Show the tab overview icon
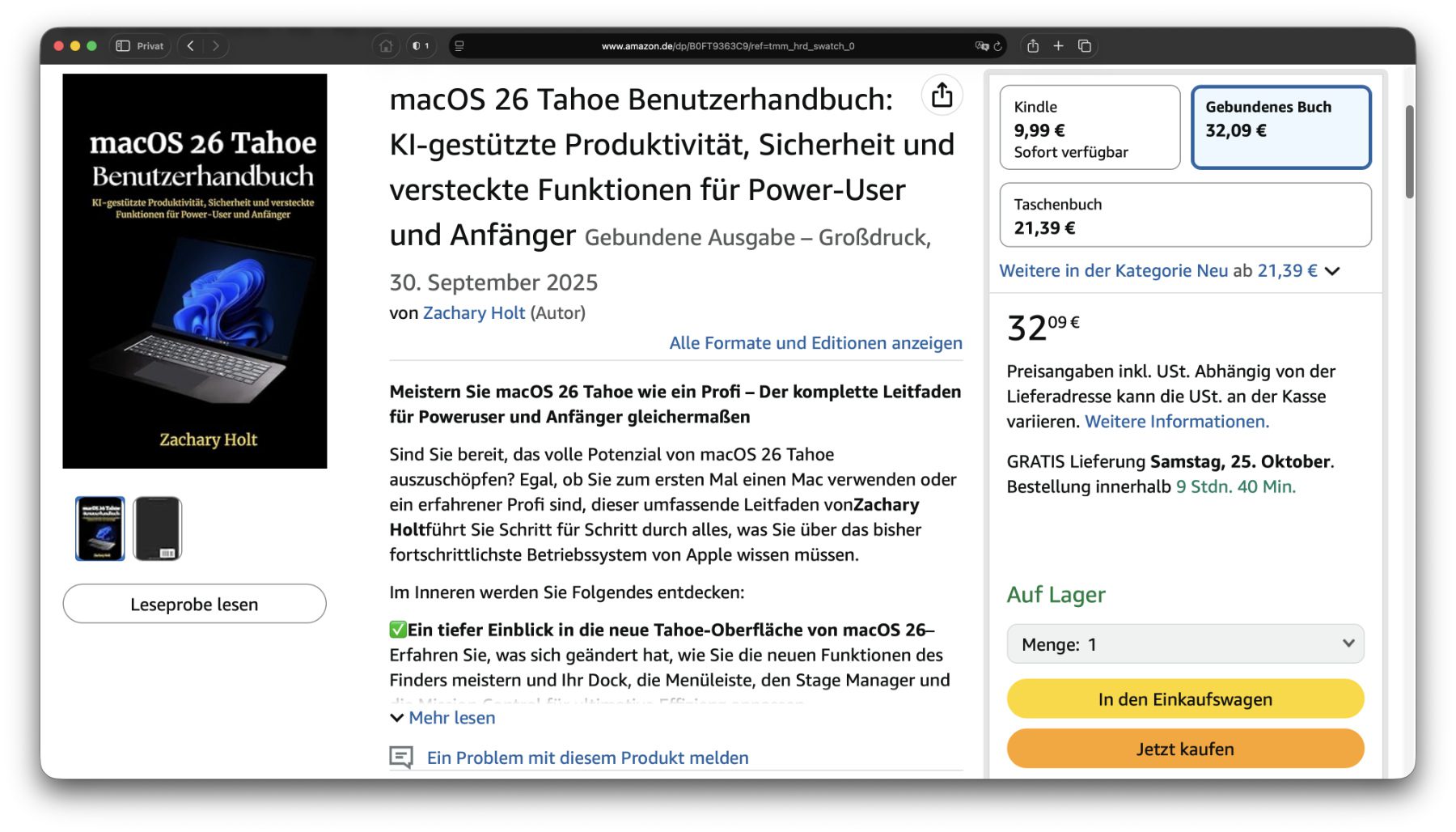 tap(1085, 46)
